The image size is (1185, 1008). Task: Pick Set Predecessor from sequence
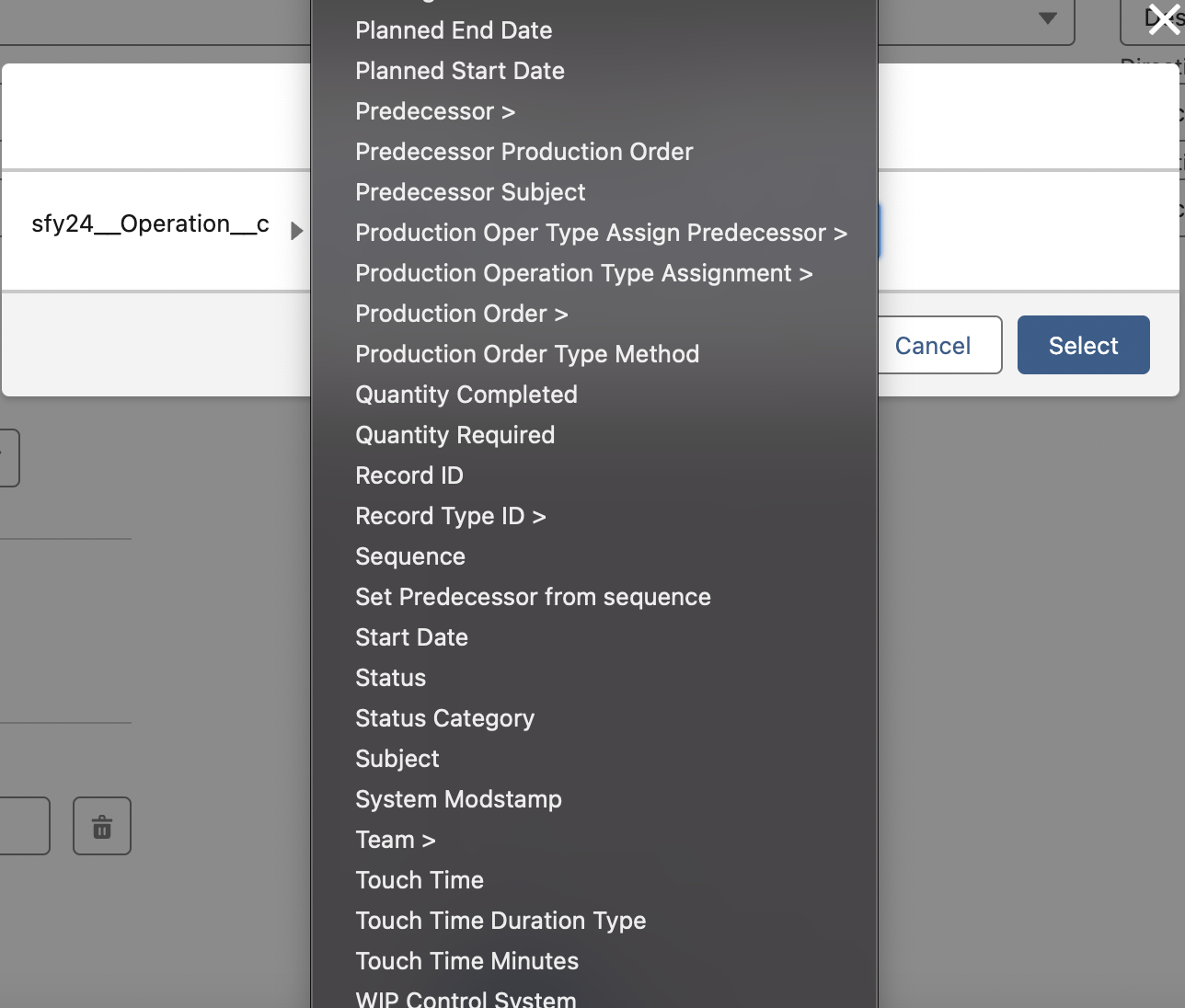(x=533, y=597)
